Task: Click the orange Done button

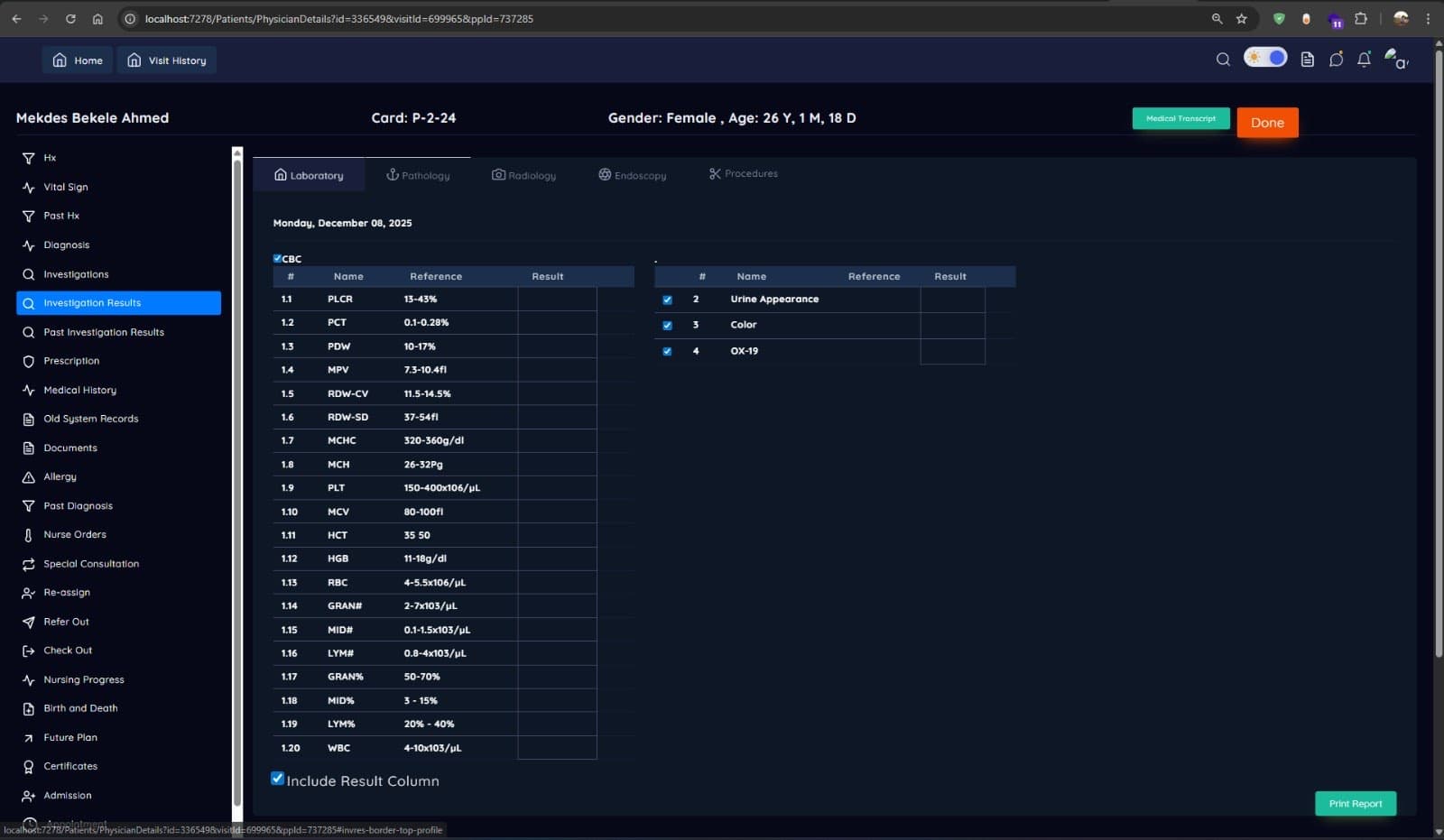Action: pos(1267,123)
